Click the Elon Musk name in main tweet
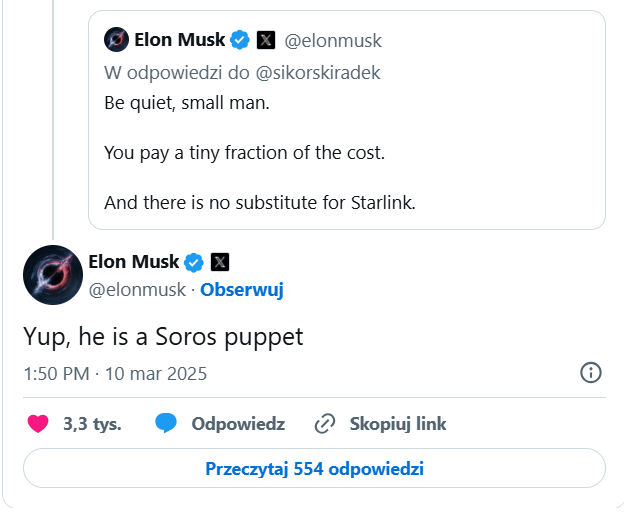Viewport: 624px width, 512px height. 134,262
